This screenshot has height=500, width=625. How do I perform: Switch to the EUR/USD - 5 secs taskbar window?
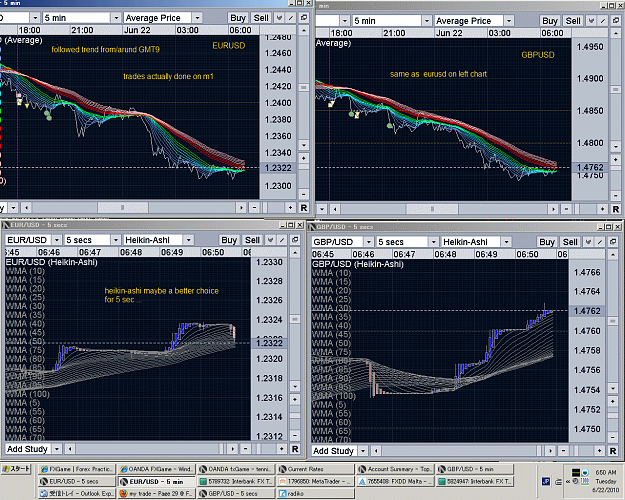[77, 481]
